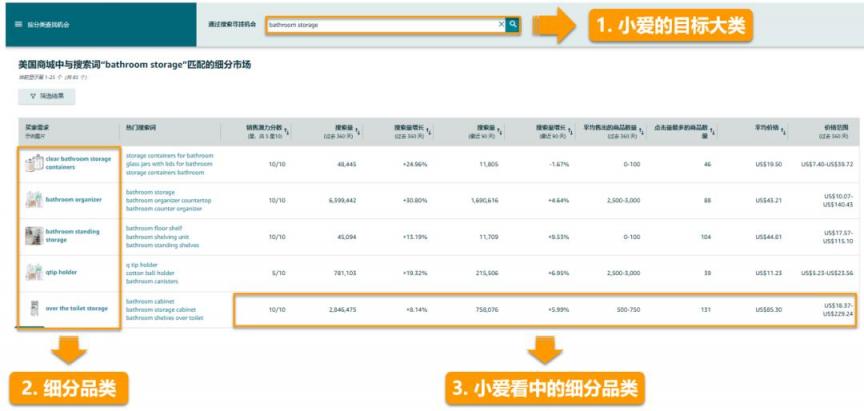The image size is (864, 411).
Task: Click search volume value 6,599,442
Action: tap(342, 201)
